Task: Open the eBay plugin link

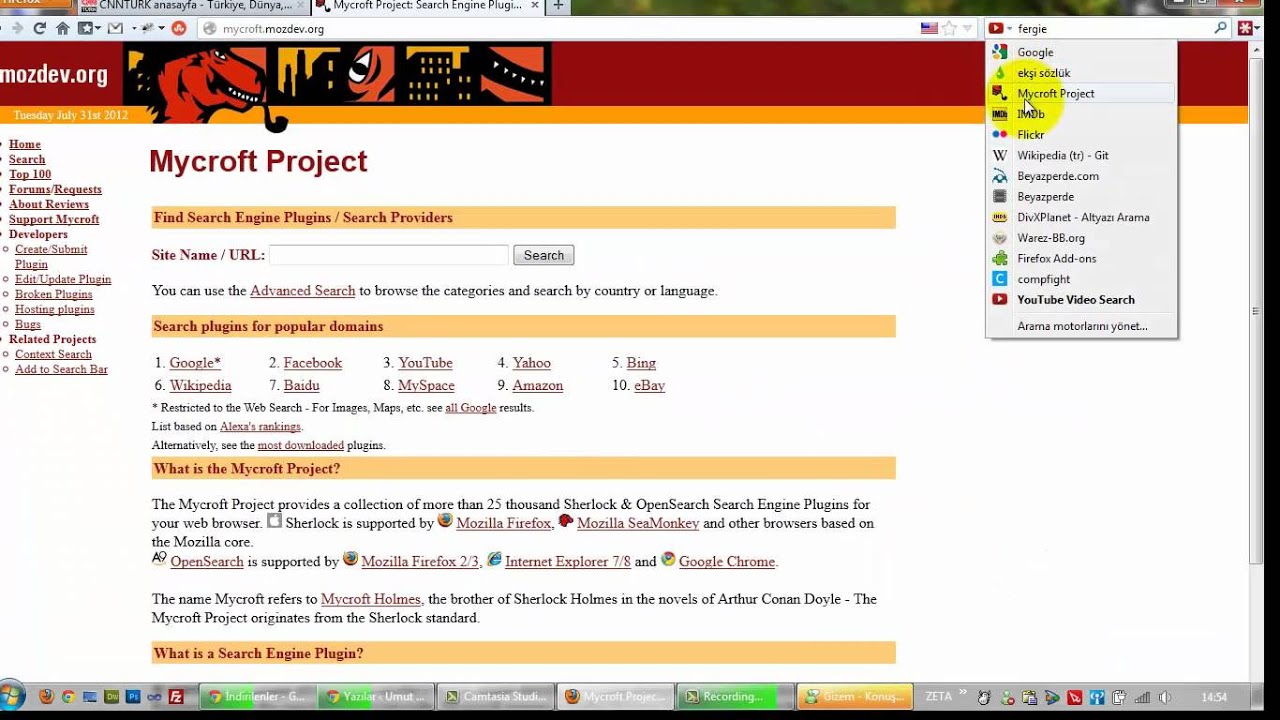Action: (x=649, y=386)
